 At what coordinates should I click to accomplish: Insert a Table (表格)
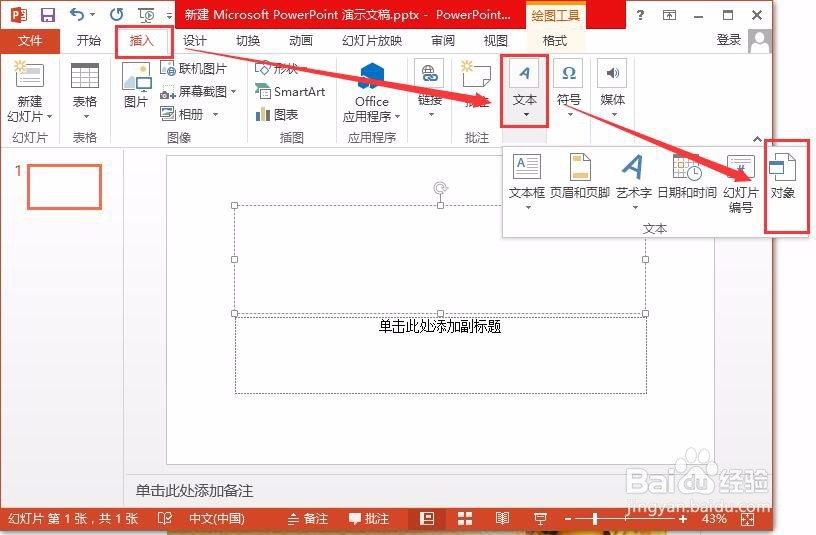click(x=84, y=92)
